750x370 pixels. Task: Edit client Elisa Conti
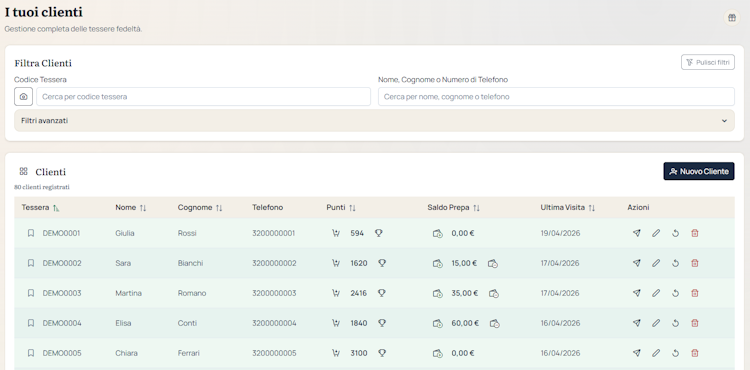click(x=656, y=323)
